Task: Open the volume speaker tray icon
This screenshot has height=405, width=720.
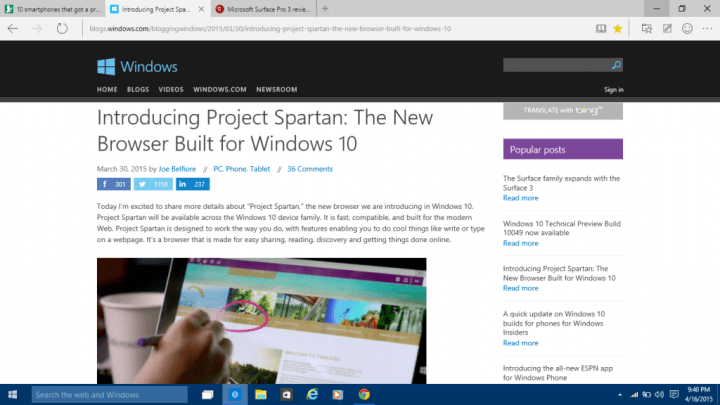Action: coord(660,394)
